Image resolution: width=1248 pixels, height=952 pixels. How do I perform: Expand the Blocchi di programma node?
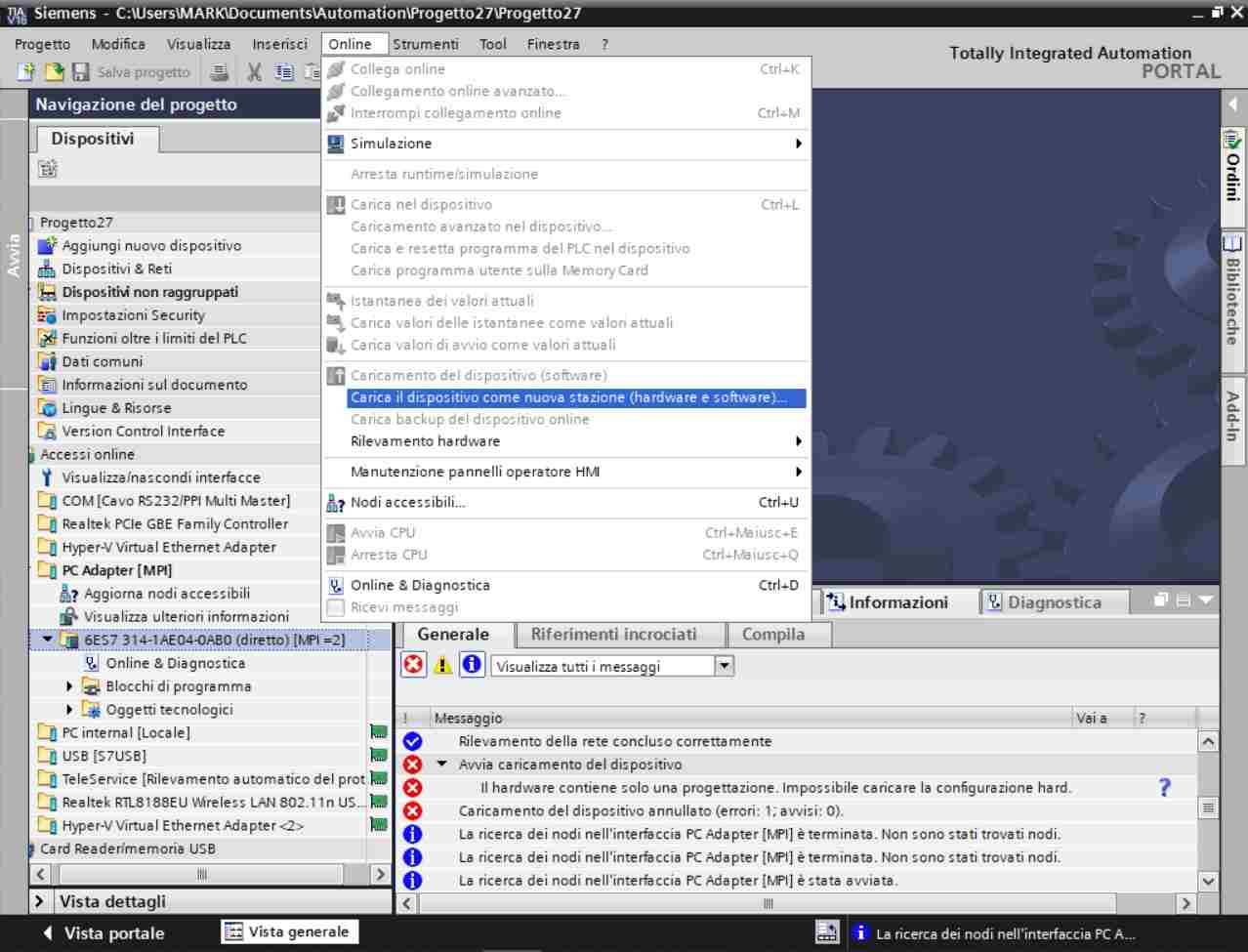point(69,686)
